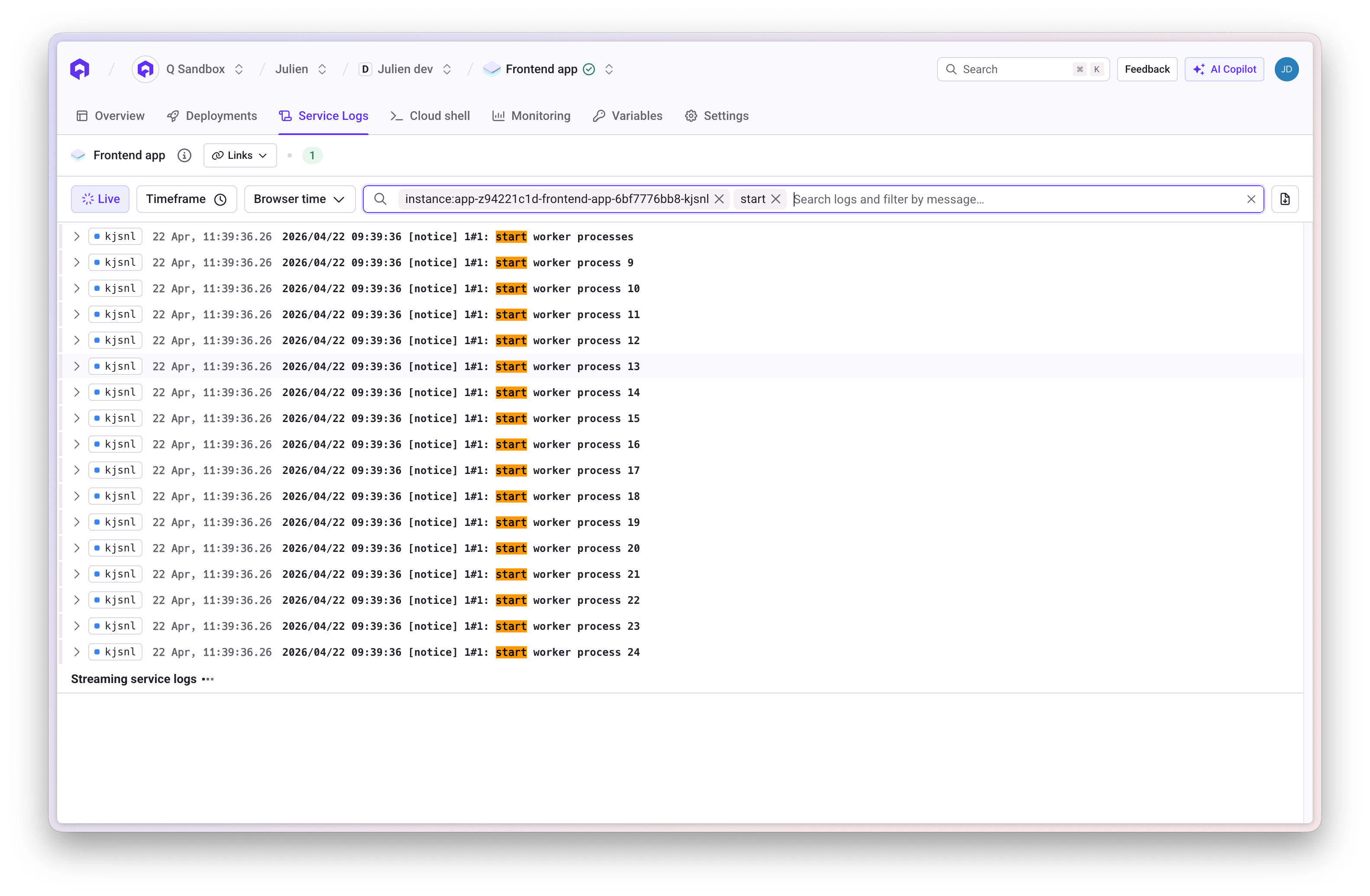Click text 'start worker process 20'
This screenshot has width=1370, height=896.
(x=568, y=548)
